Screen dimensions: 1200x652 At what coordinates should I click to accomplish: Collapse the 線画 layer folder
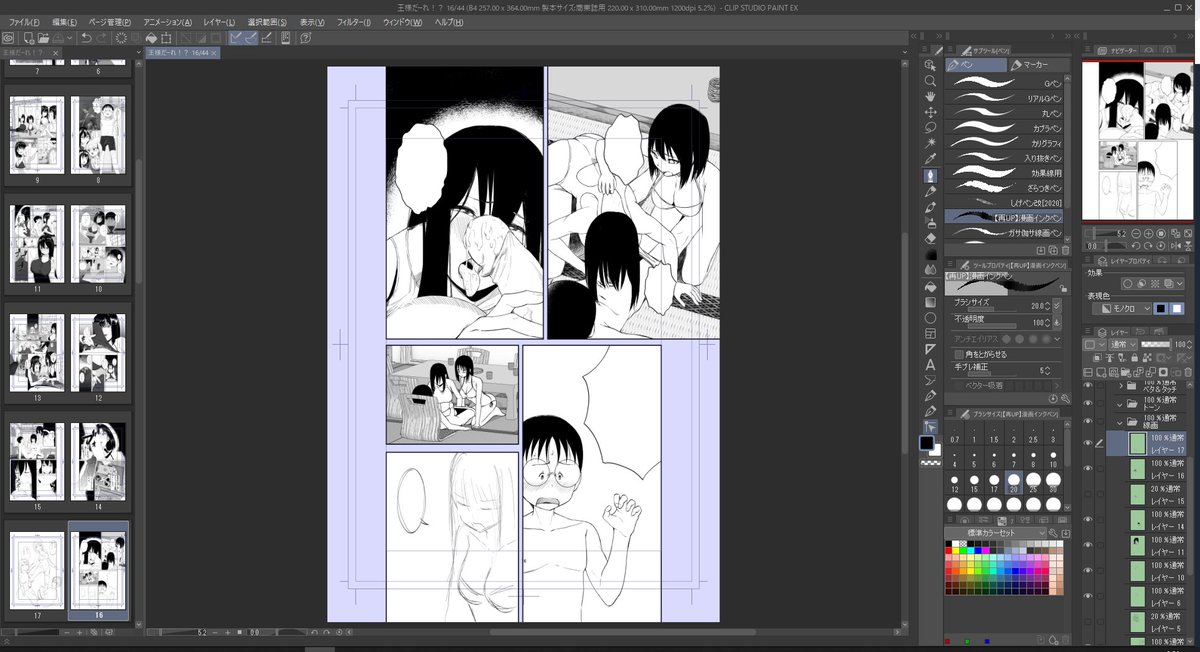[x=1122, y=421]
